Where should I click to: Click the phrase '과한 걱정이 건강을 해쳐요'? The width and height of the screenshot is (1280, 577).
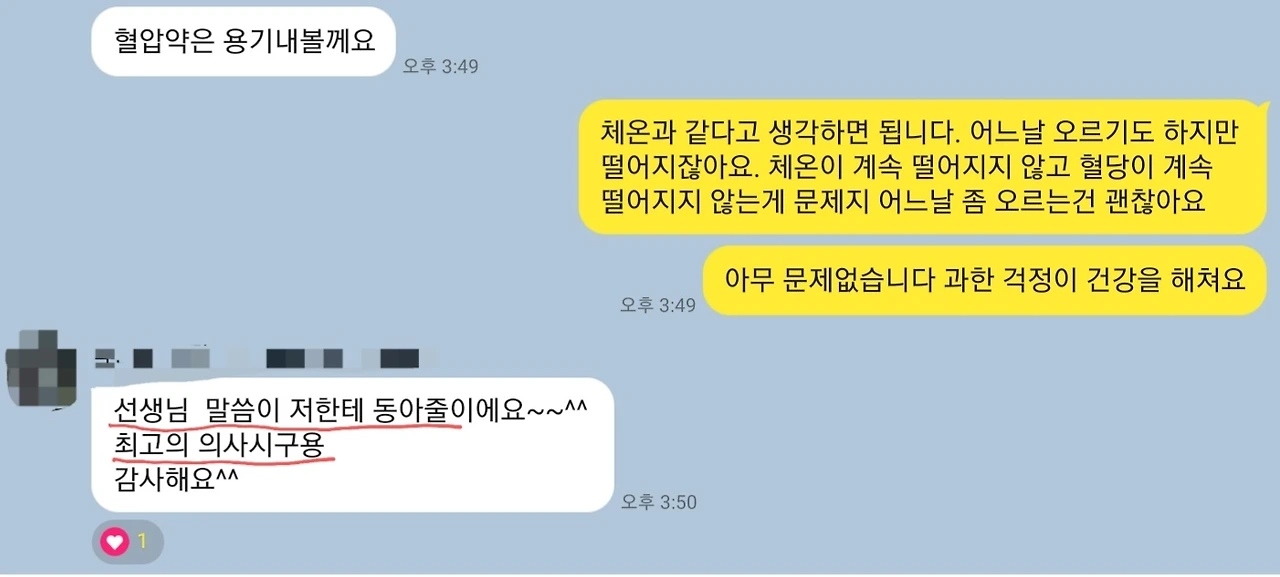(x=1093, y=280)
